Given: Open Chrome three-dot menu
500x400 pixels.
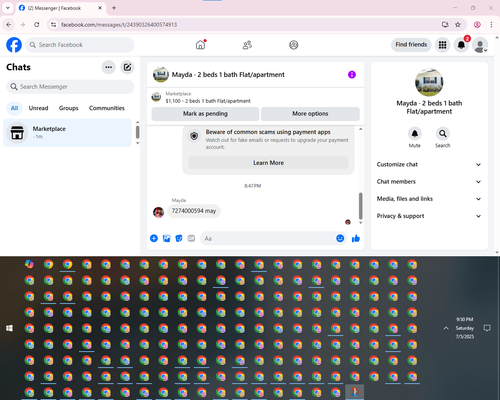Looking at the screenshot, I should (x=491, y=25).
